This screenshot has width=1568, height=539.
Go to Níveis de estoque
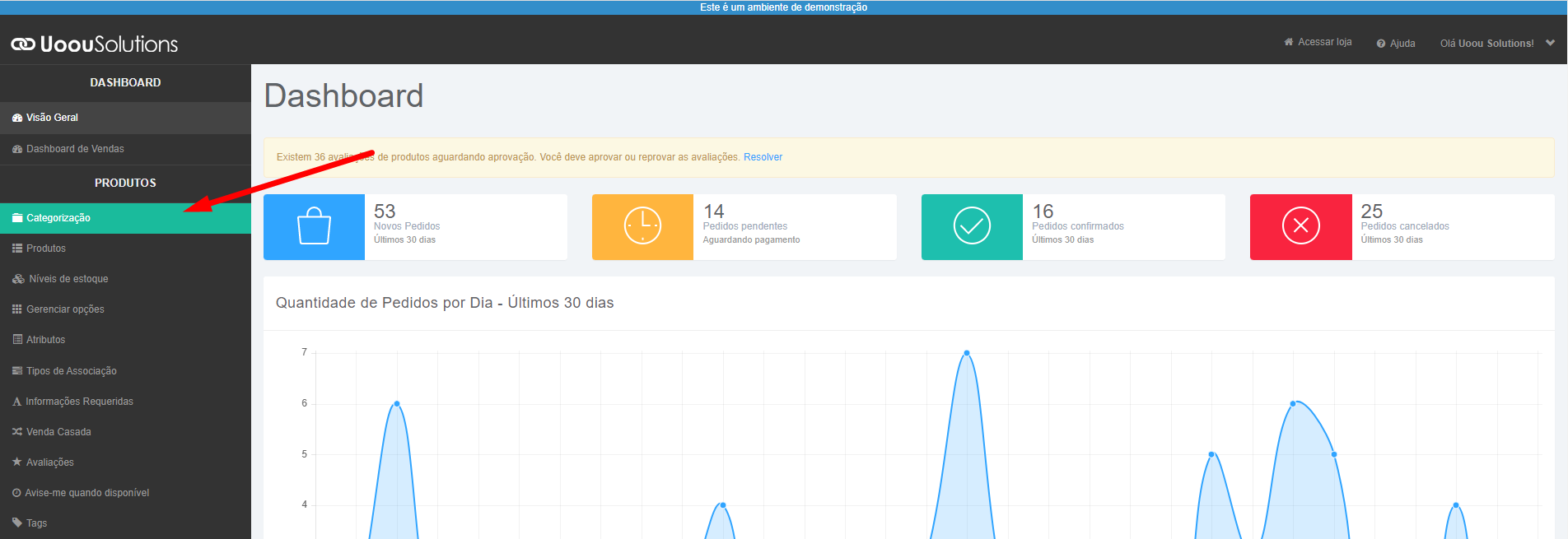[x=125, y=279]
